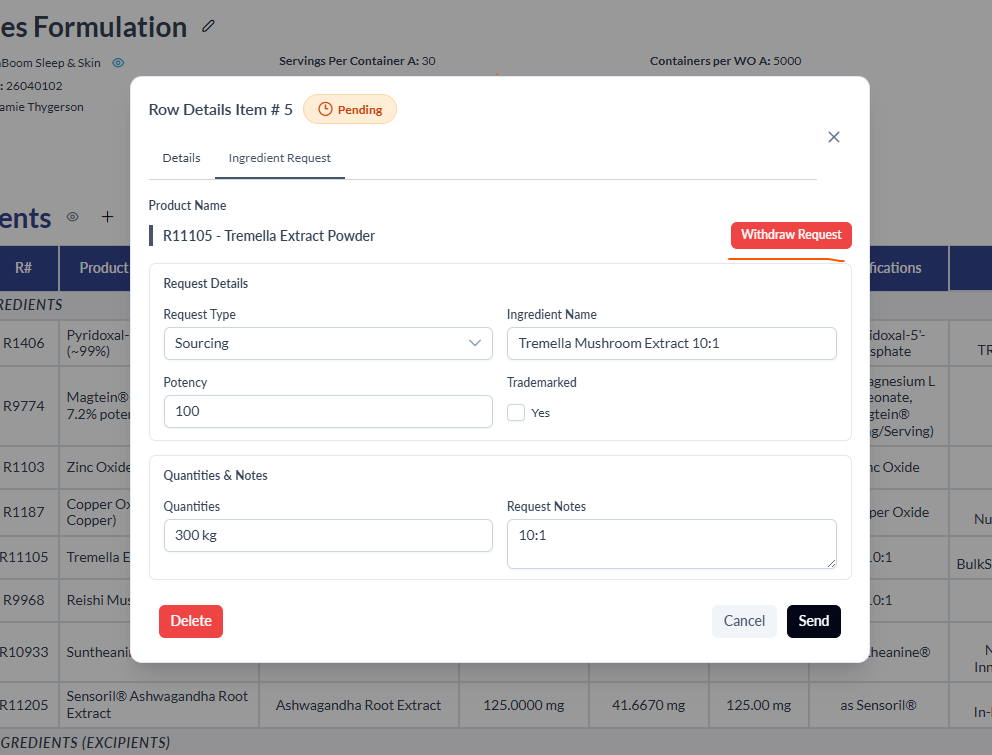Click the 125.0000 mg cell
The height and width of the screenshot is (755, 992).
(x=524, y=705)
